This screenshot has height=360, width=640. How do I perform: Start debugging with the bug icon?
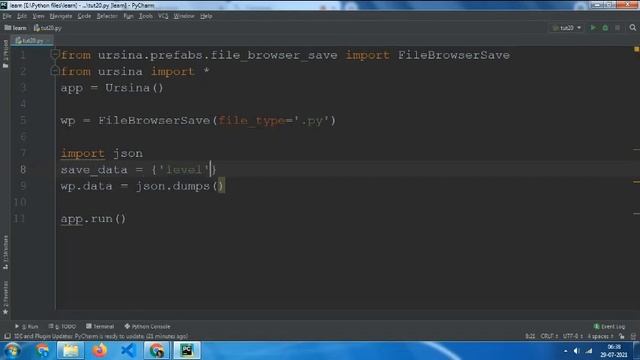tap(605, 28)
